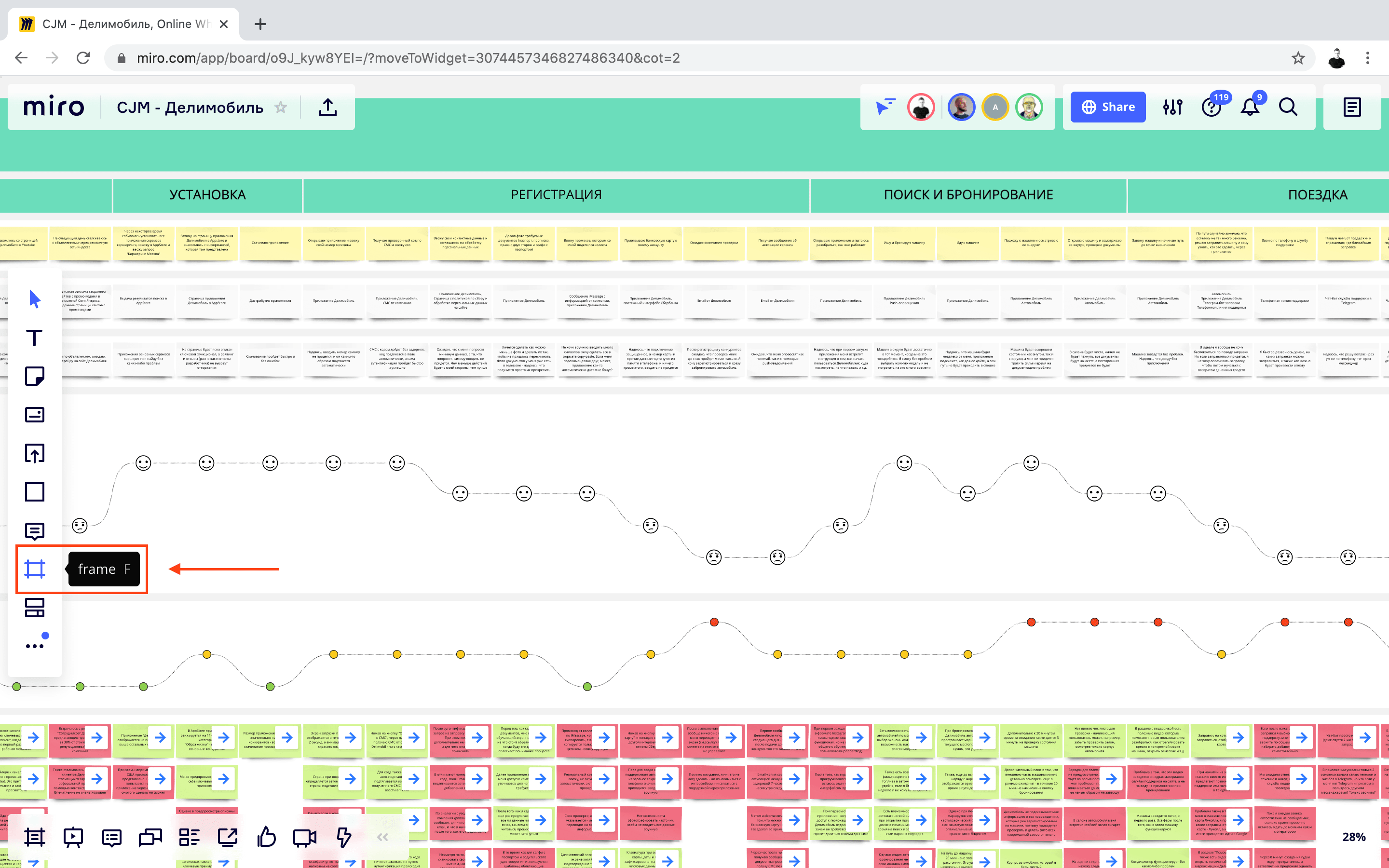This screenshot has height=868, width=1389.
Task: Bookmark this page with star icon
Action: 1298,58
